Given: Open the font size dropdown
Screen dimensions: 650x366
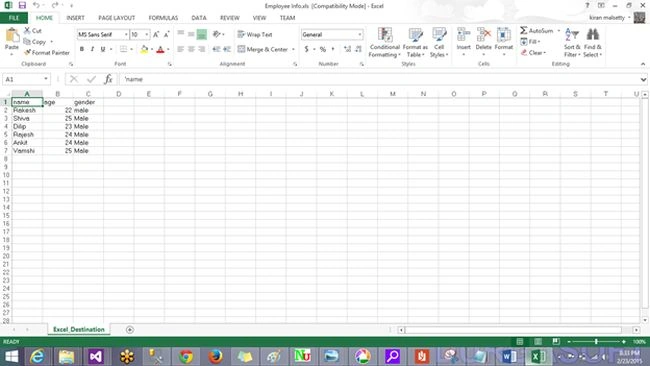Looking at the screenshot, I should click(147, 34).
